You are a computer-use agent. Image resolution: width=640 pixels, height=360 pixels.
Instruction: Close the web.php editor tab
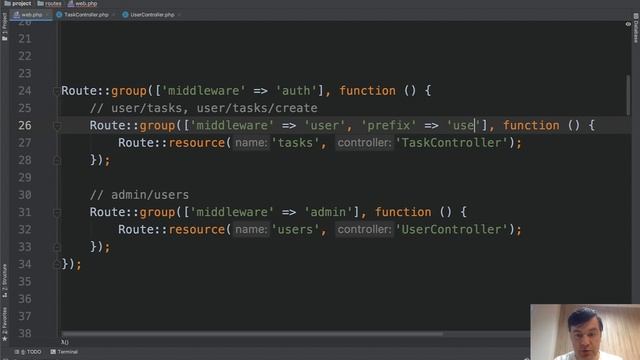(x=47, y=15)
